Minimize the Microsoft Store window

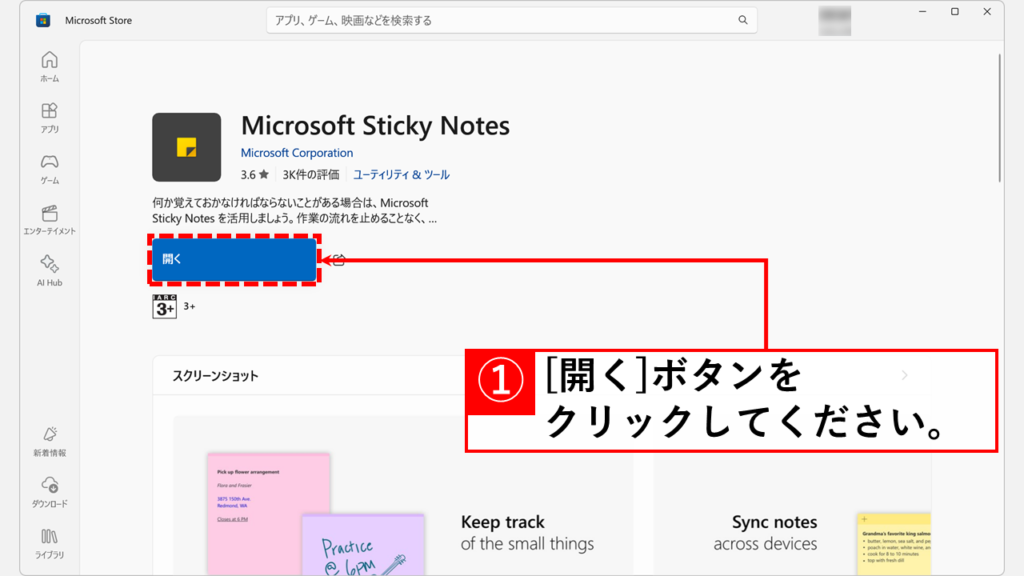pos(922,12)
